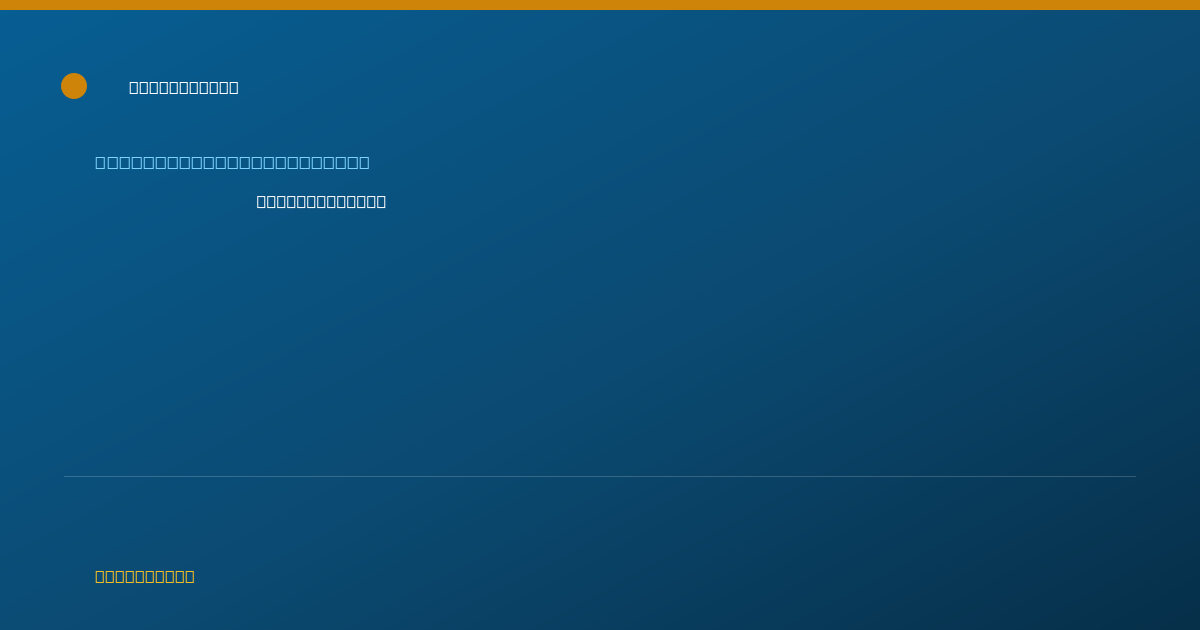Click the light-blue headline text line
Image resolution: width=1200 pixels, height=630 pixels.
232,162
